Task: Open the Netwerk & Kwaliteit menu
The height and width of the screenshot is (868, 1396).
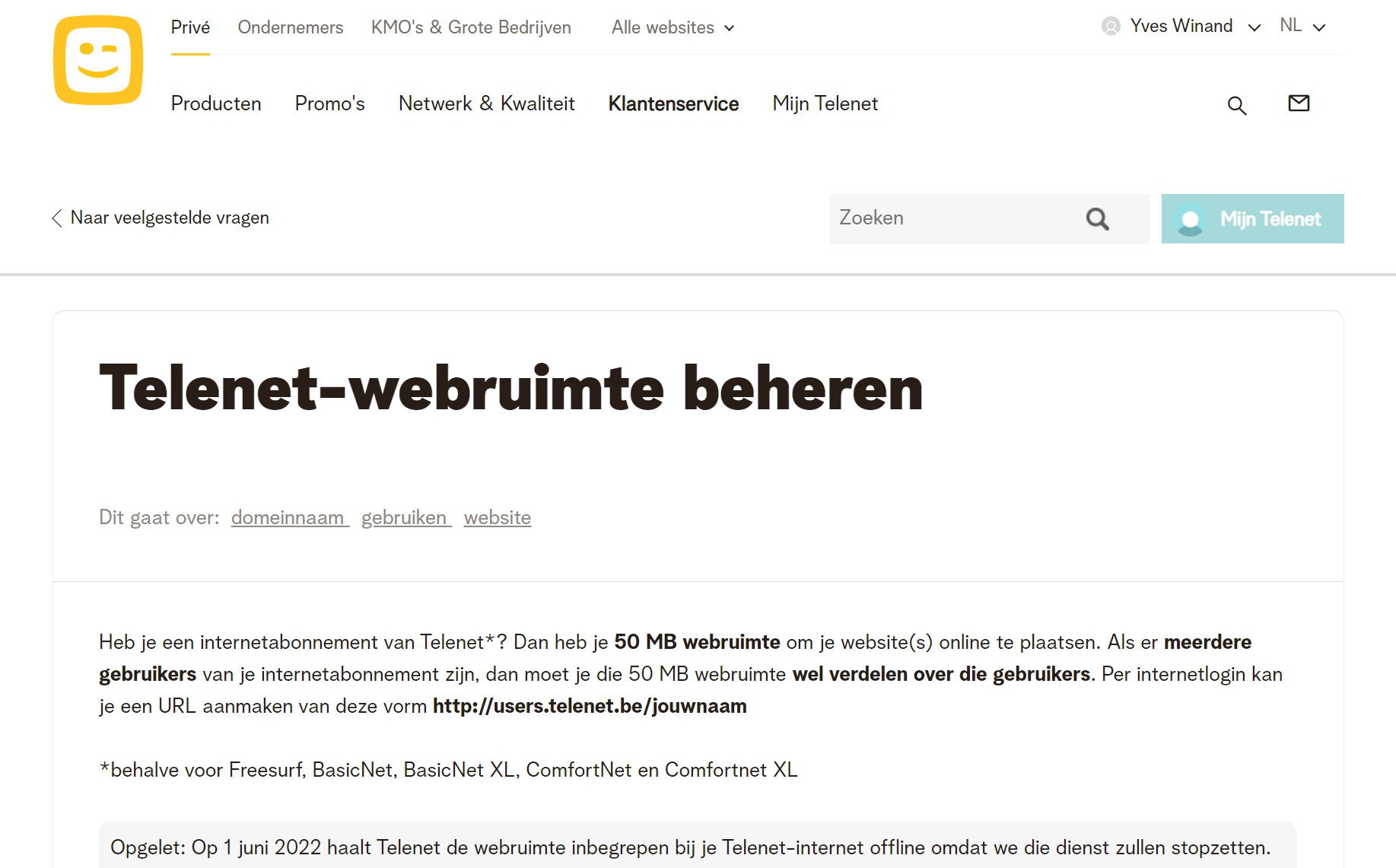Action: point(487,103)
